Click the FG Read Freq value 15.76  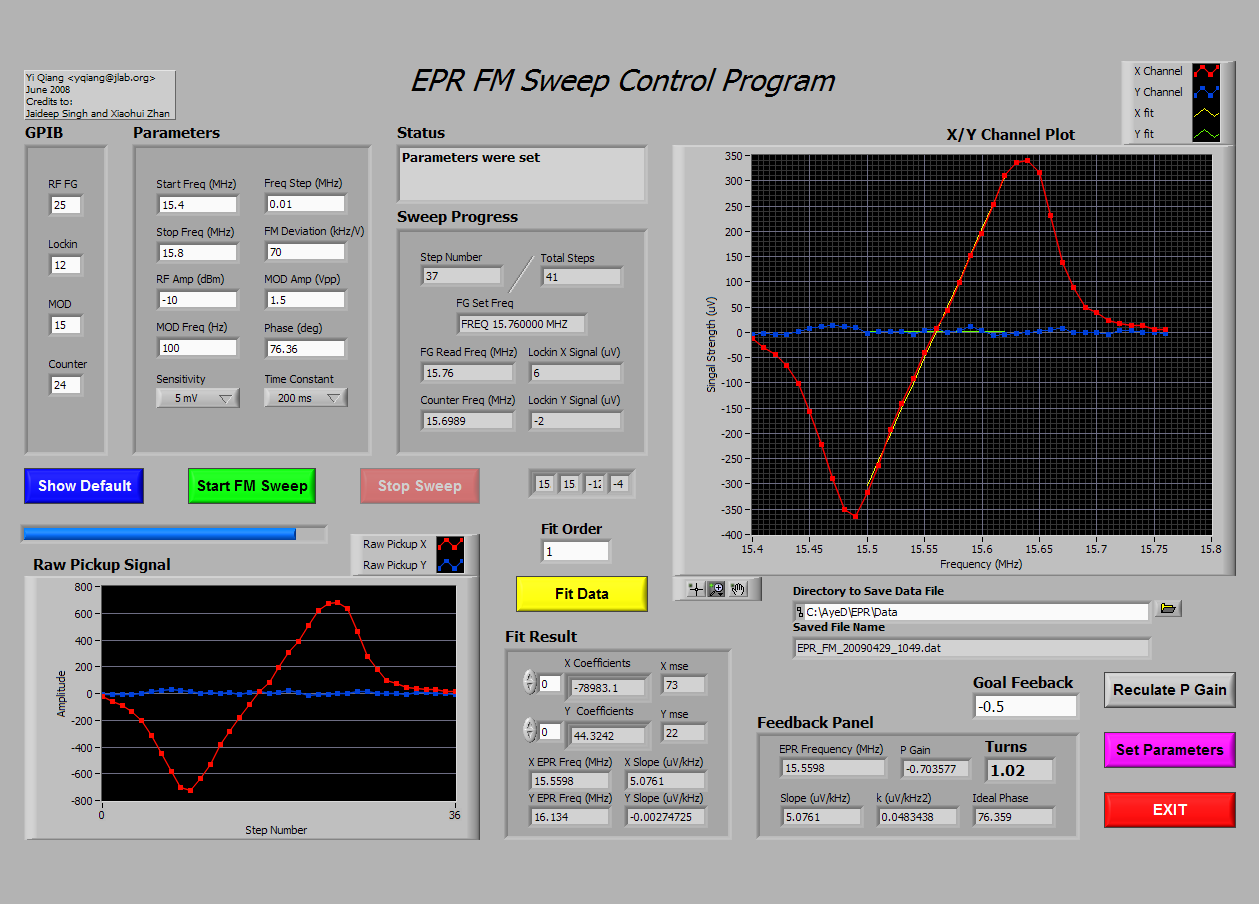[x=467, y=373]
